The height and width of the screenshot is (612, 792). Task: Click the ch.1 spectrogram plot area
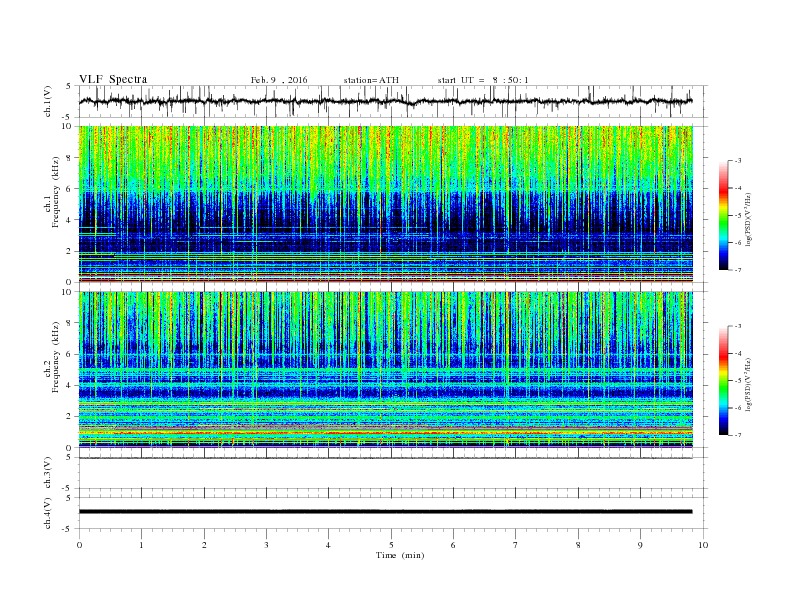[386, 204]
